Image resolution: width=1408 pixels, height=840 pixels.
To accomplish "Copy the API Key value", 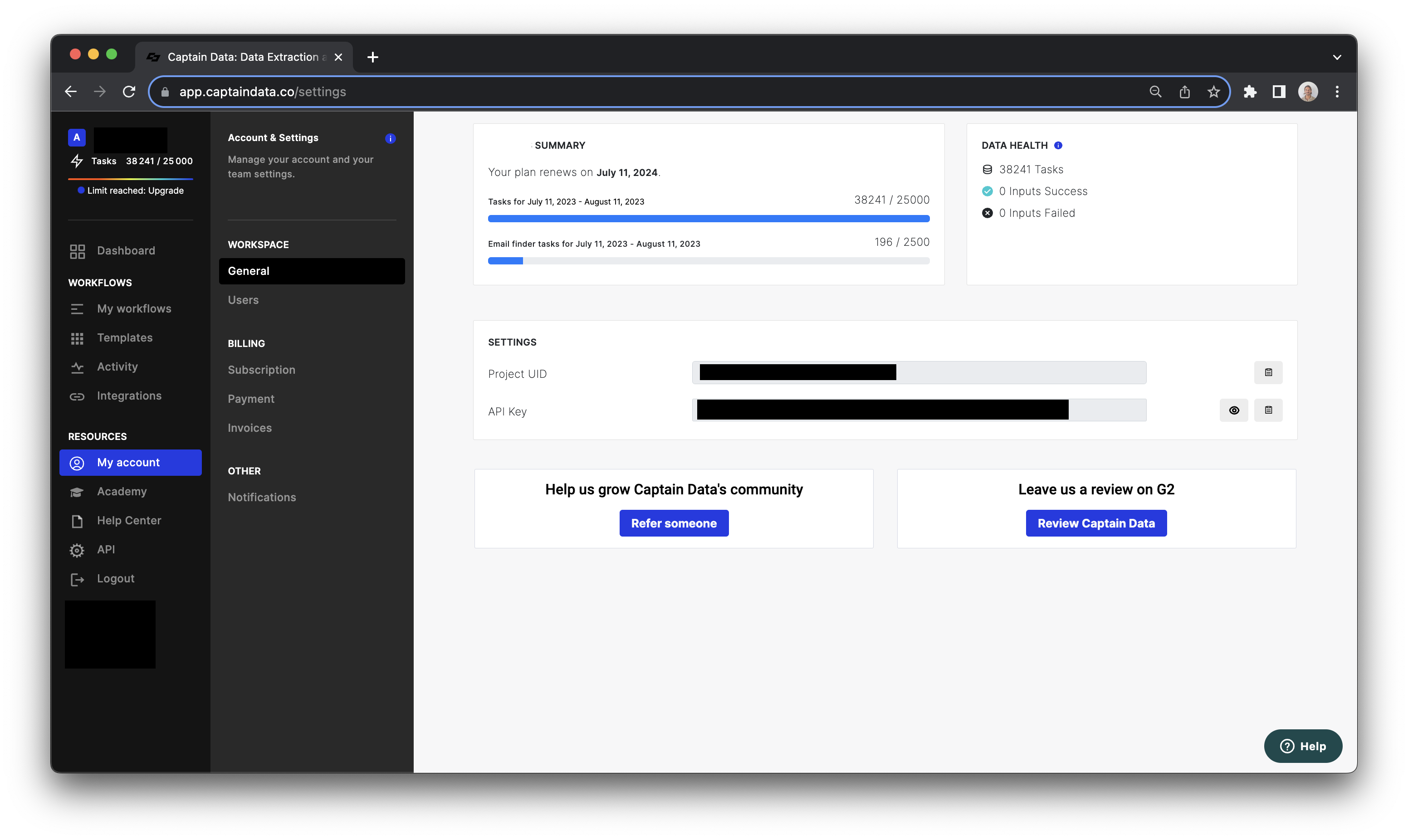I will tap(1268, 410).
